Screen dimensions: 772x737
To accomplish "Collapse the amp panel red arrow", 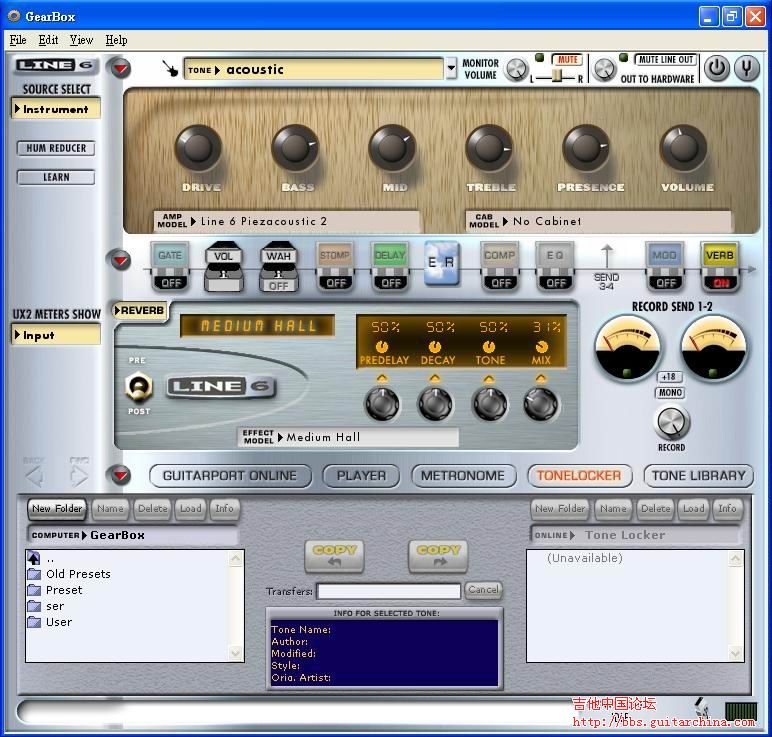I will coord(121,68).
